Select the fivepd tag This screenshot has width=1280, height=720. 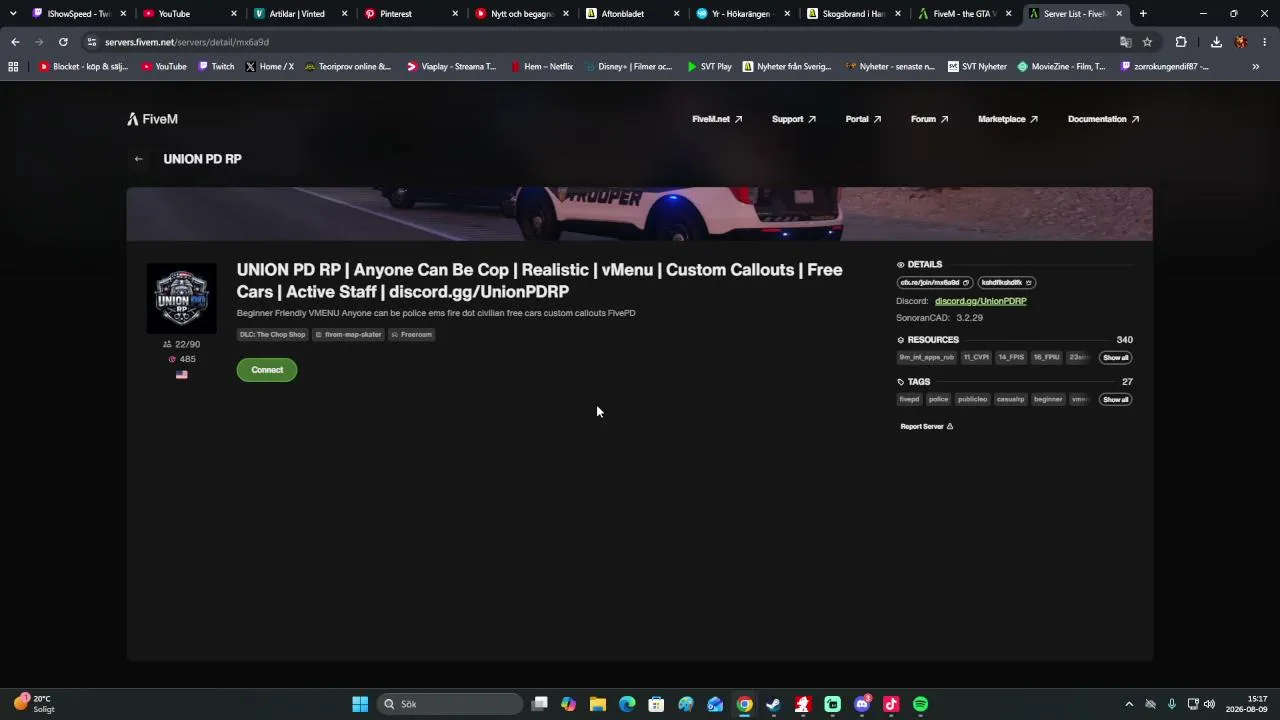[x=909, y=400]
